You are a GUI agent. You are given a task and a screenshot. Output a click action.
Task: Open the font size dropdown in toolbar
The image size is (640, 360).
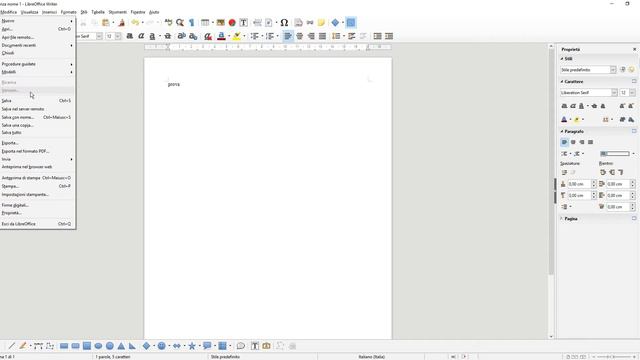coord(118,36)
